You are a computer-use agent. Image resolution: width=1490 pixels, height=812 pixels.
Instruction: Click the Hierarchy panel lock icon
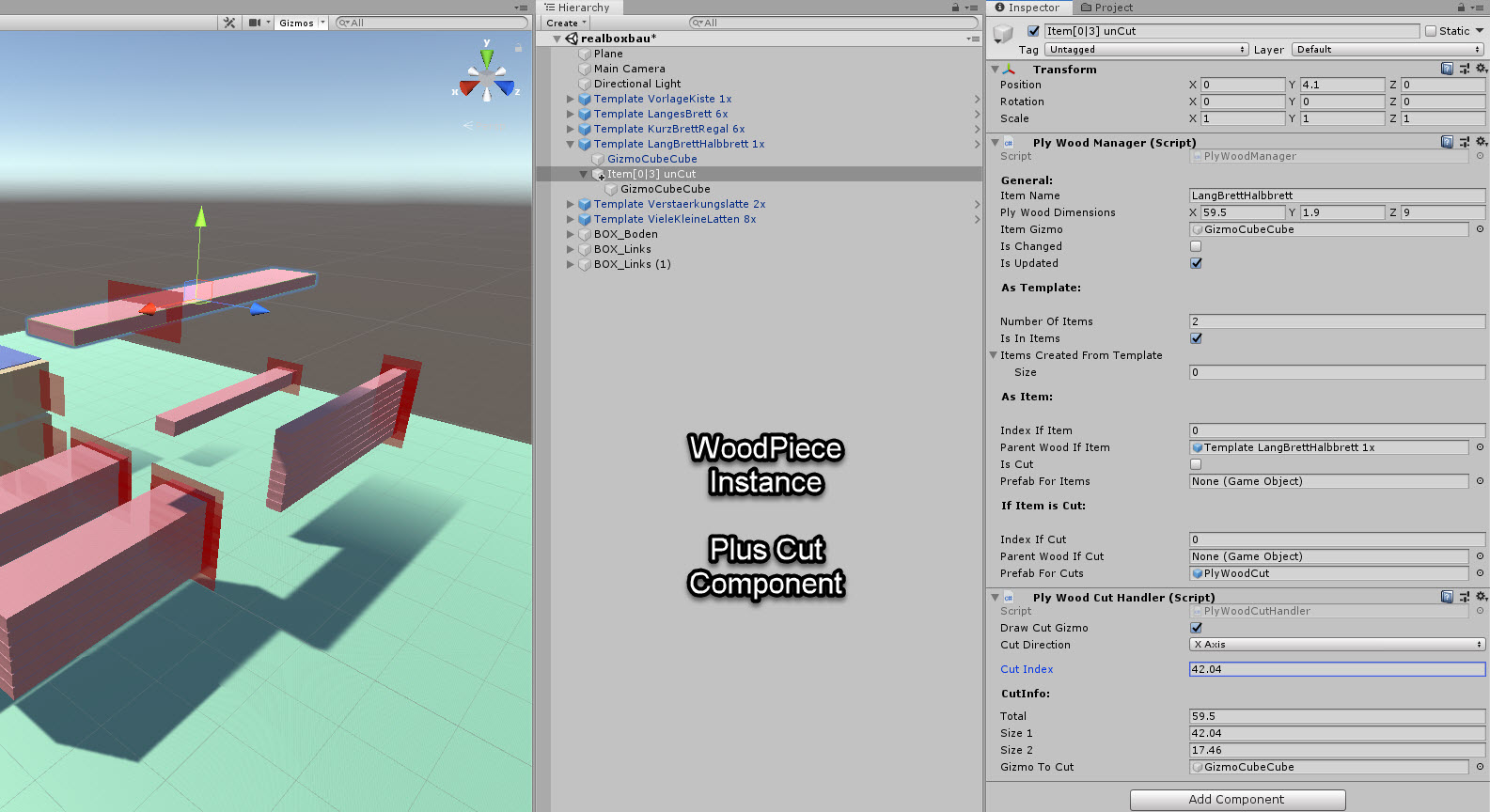[x=956, y=8]
